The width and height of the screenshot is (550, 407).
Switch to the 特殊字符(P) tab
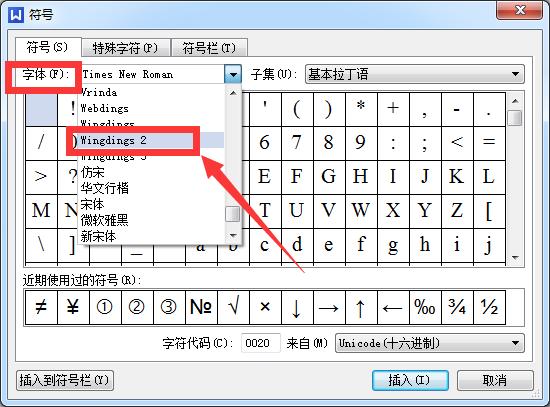[126, 48]
